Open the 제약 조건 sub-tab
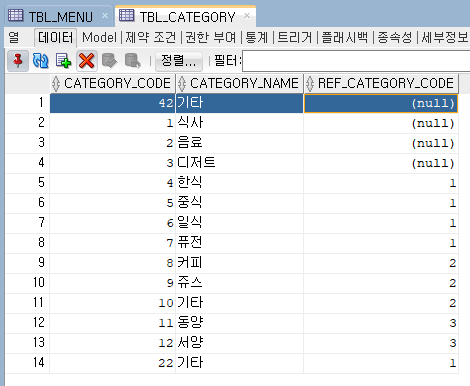 (x=150, y=37)
